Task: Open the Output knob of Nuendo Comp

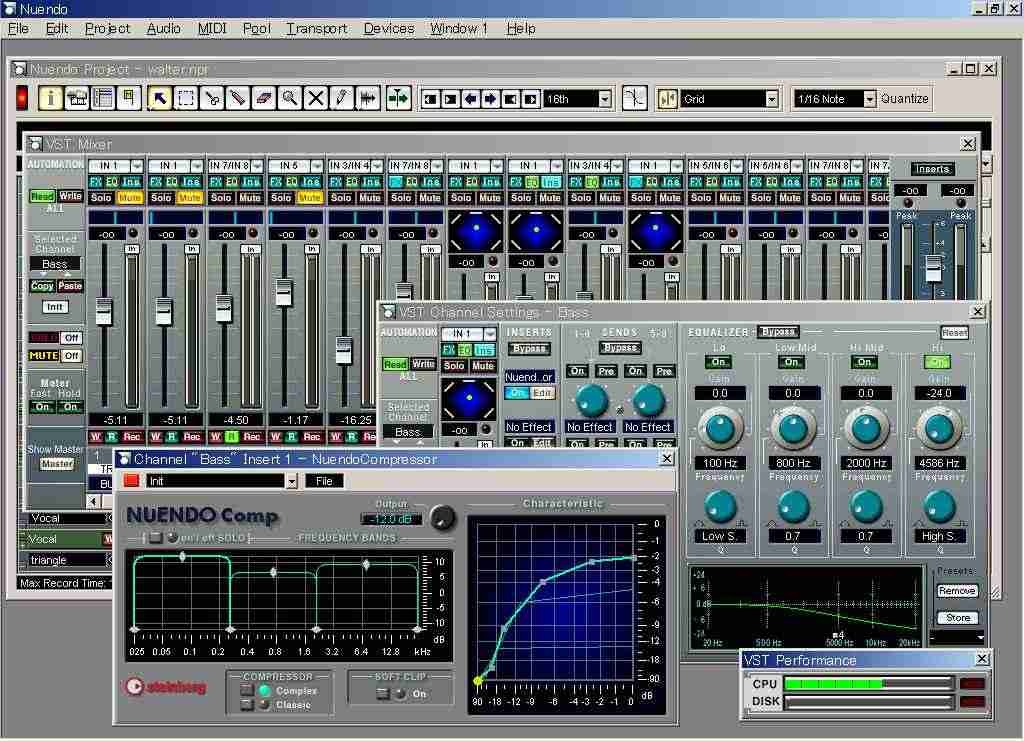Action: 442,518
